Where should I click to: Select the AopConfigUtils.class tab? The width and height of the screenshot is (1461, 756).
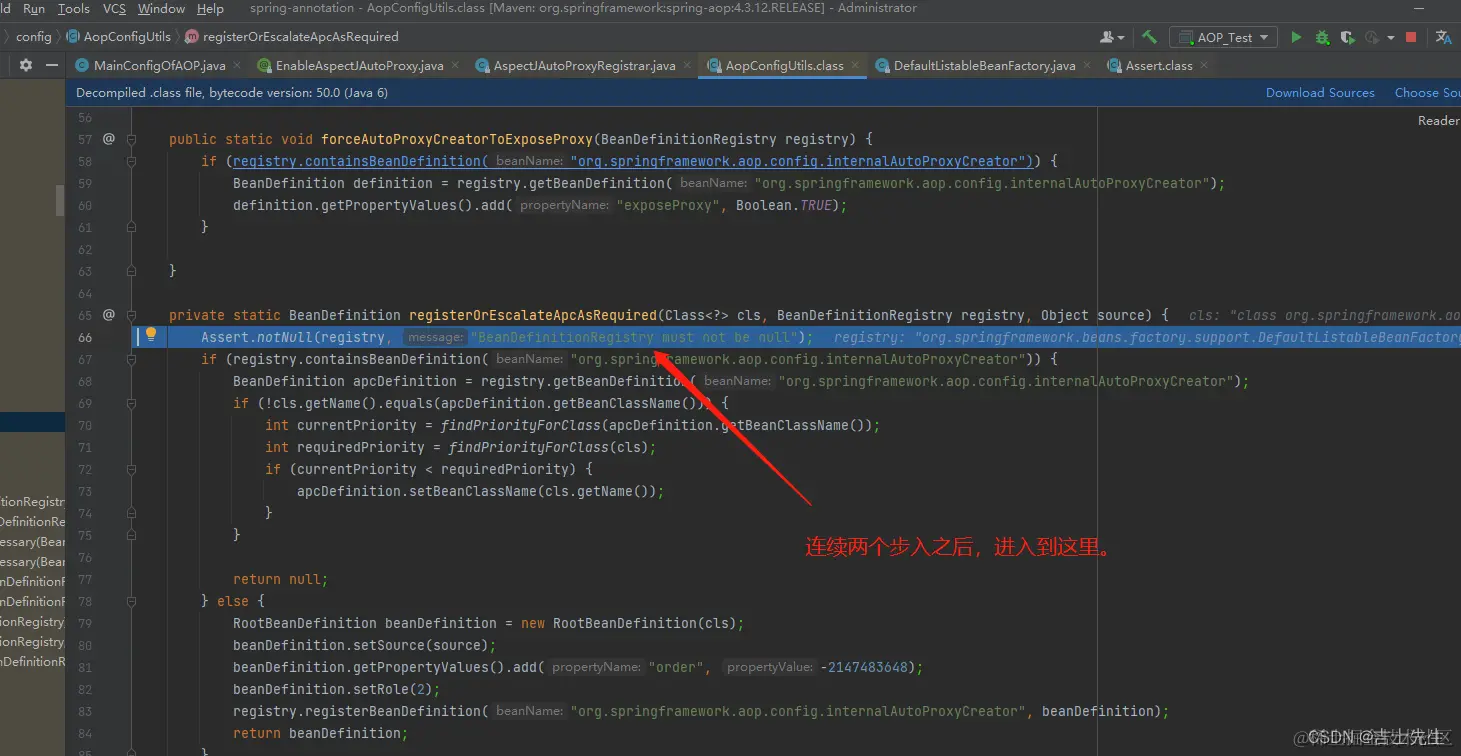[784, 65]
